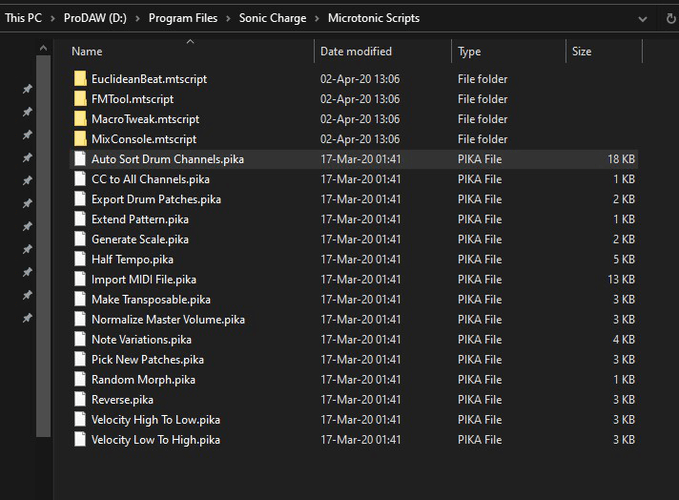679x500 pixels.
Task: Click the EuclideanBeat.mtscript folder icon
Action: click(80, 79)
